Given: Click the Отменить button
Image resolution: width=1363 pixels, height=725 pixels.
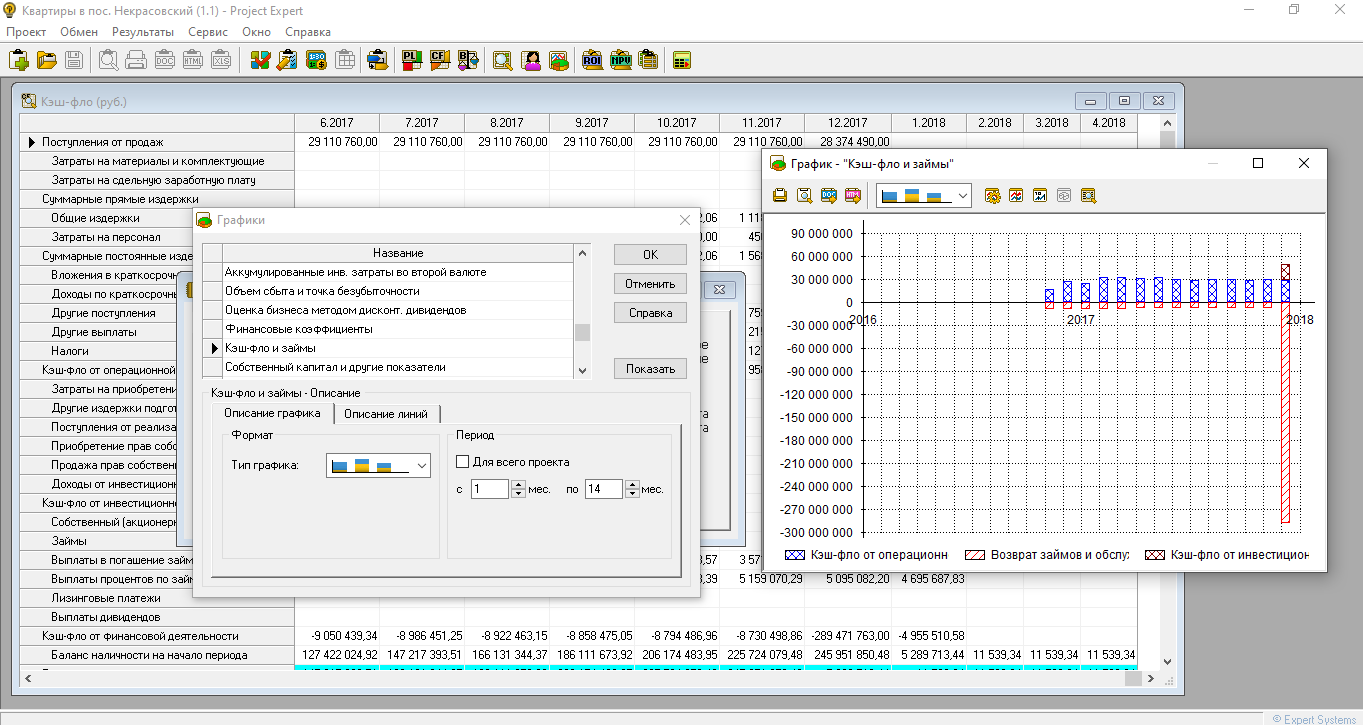Looking at the screenshot, I should (x=650, y=283).
